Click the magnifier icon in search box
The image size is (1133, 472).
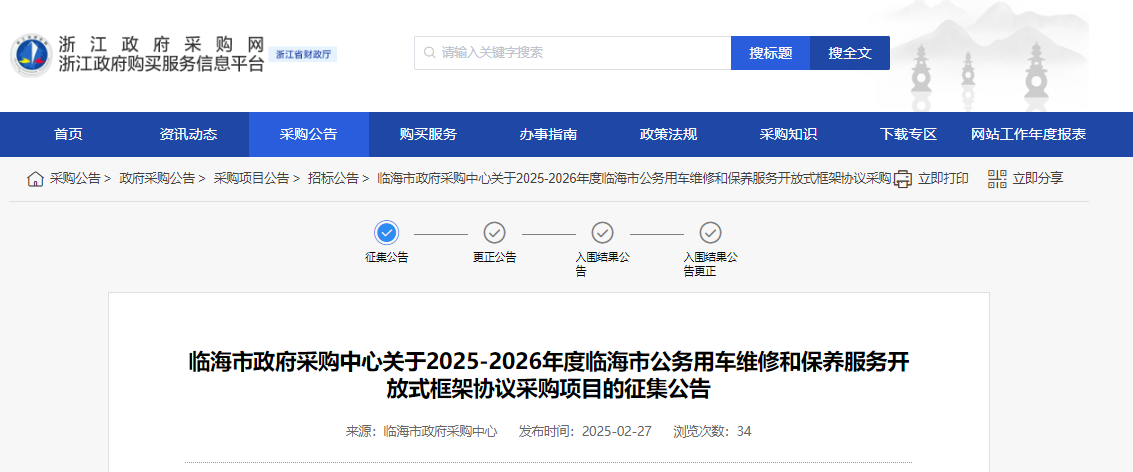pyautogui.click(x=429, y=53)
